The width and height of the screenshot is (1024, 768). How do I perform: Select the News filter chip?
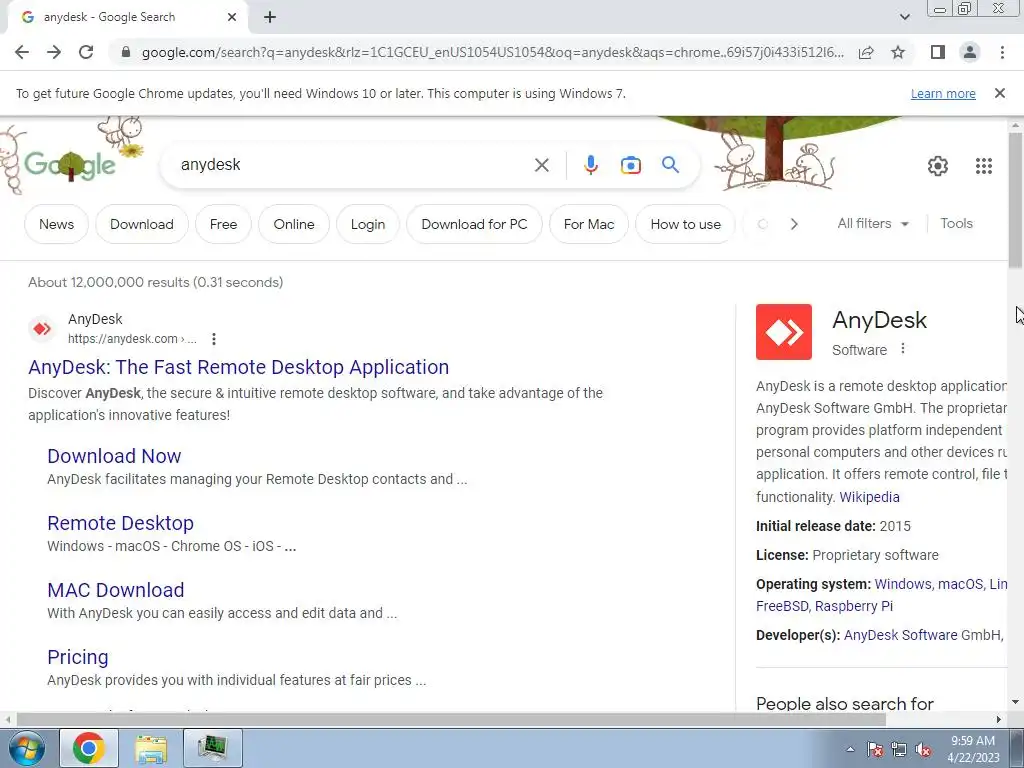coord(56,224)
